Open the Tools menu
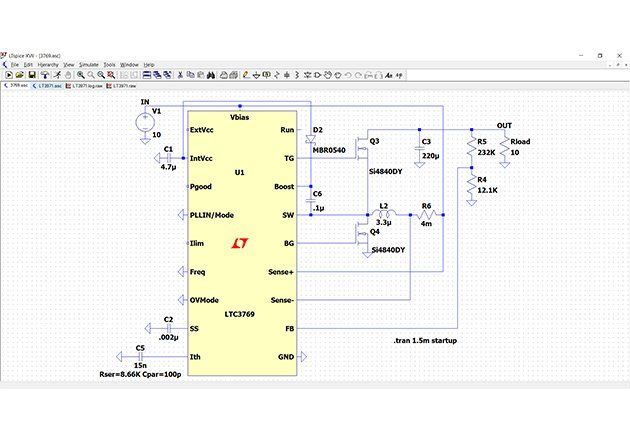The width and height of the screenshot is (630, 440). (x=109, y=64)
